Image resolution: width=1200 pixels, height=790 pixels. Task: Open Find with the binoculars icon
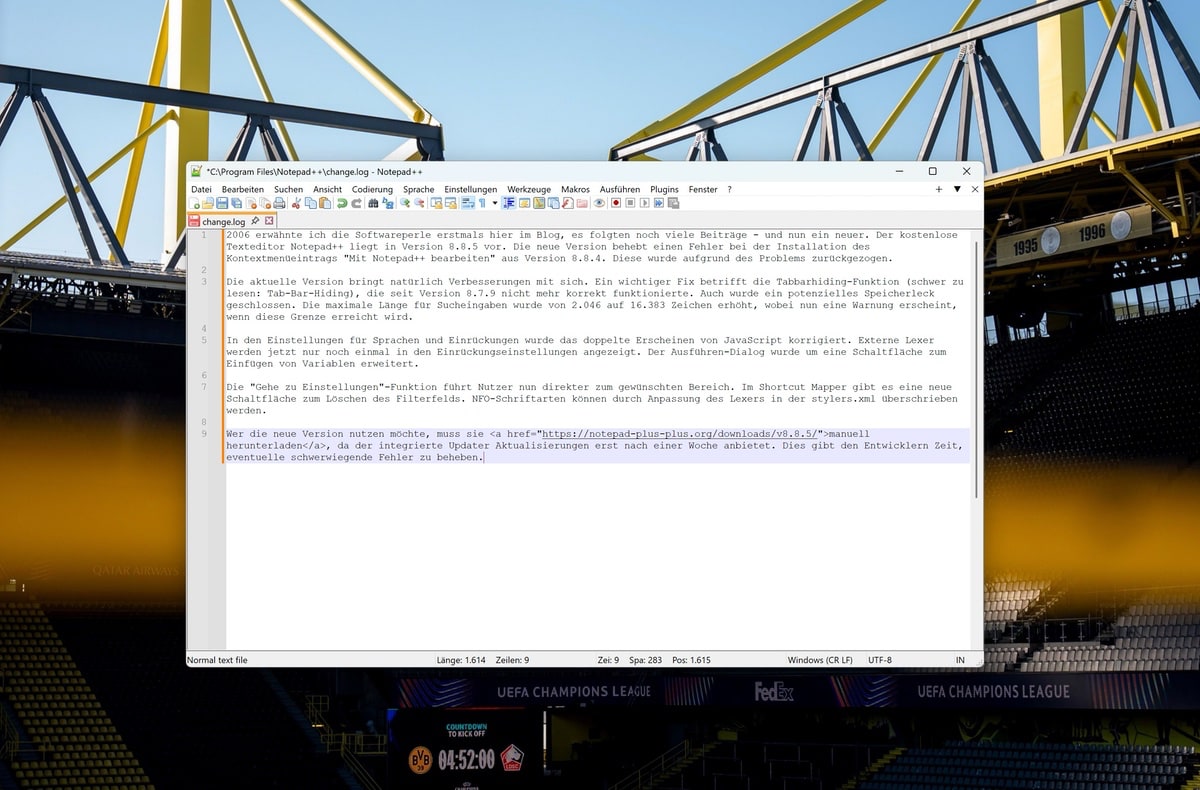(373, 203)
